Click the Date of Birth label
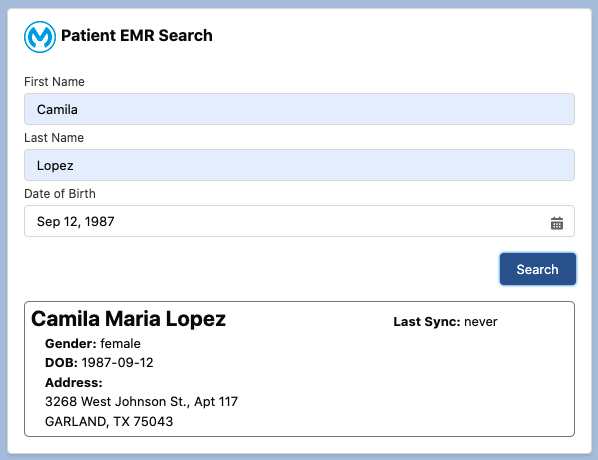 point(60,194)
